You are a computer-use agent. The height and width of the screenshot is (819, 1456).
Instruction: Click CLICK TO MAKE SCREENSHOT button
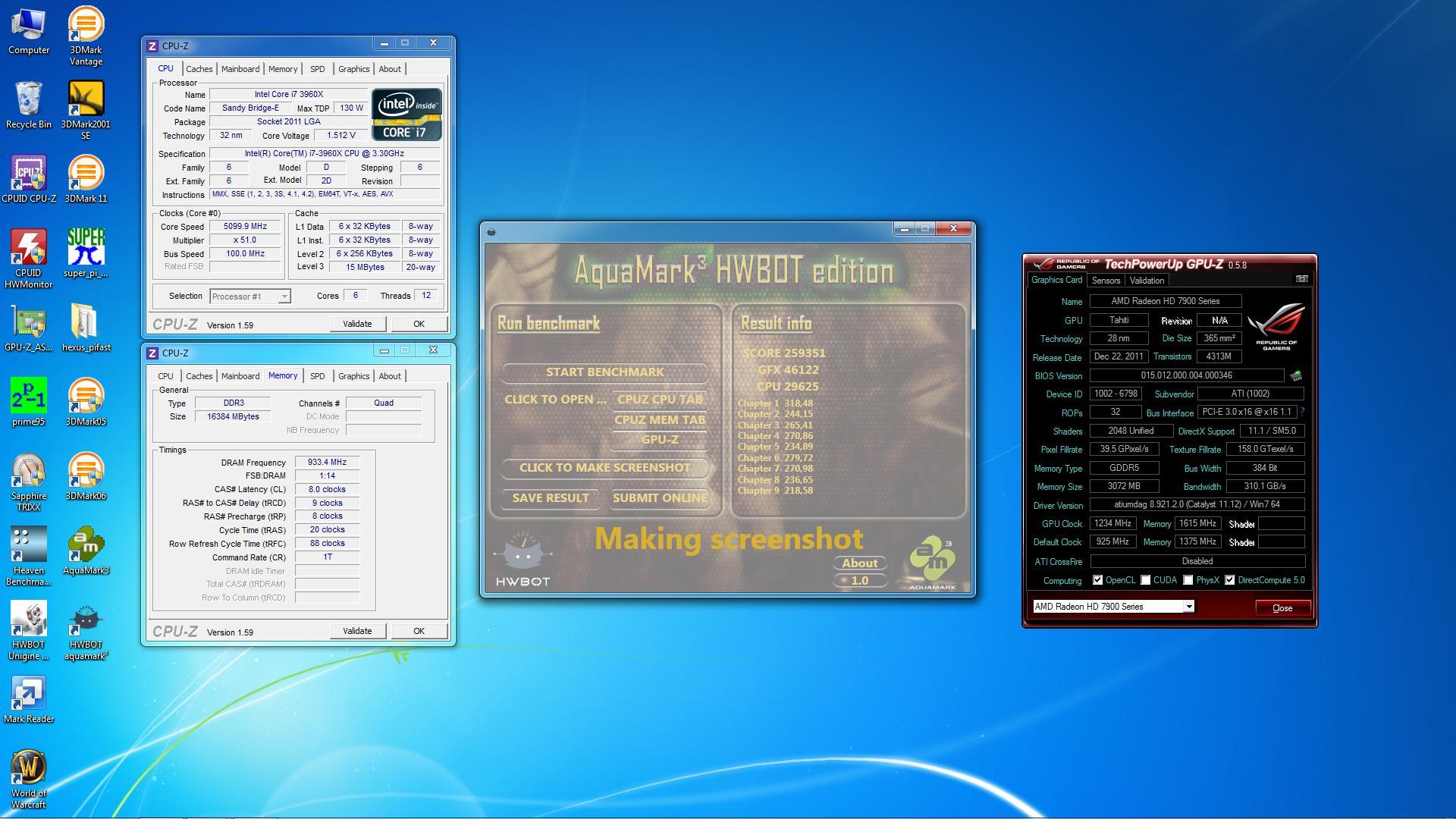pyautogui.click(x=604, y=468)
